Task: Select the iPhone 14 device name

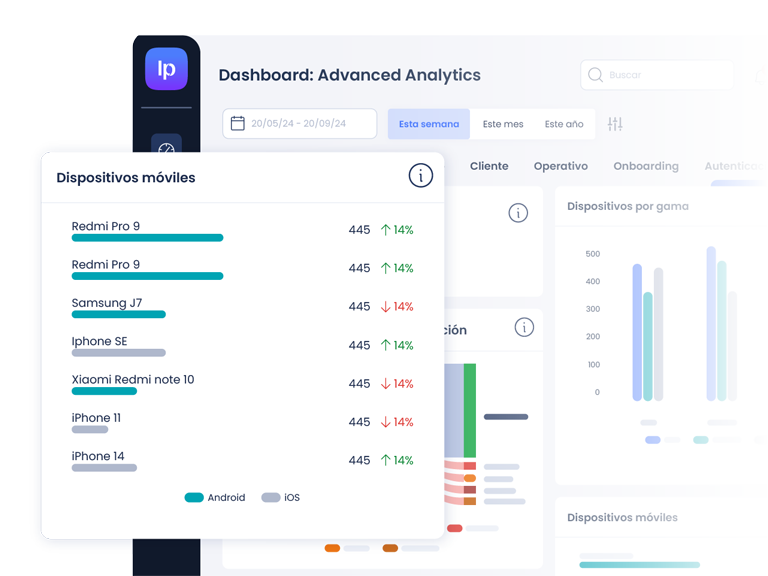Action: pos(98,456)
